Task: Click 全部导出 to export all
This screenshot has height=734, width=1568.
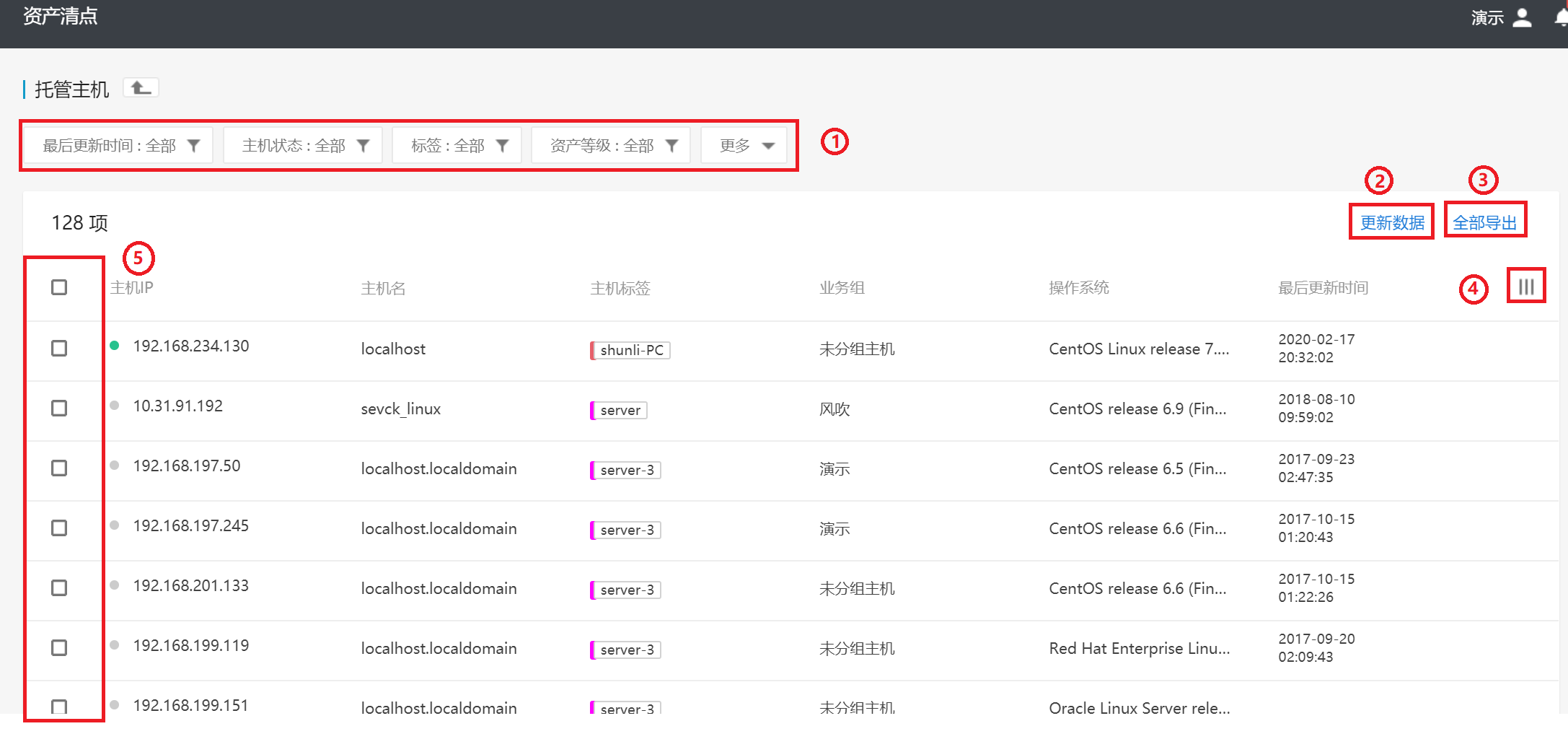Action: click(x=1484, y=222)
